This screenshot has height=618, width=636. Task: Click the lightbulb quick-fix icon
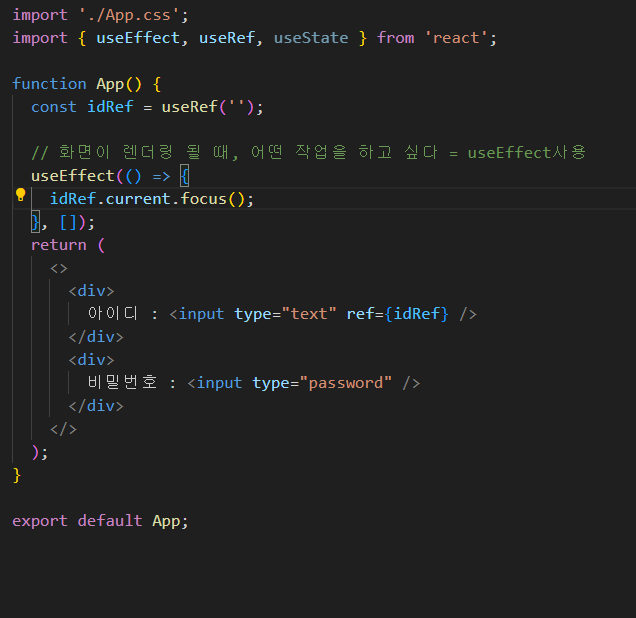point(20,195)
